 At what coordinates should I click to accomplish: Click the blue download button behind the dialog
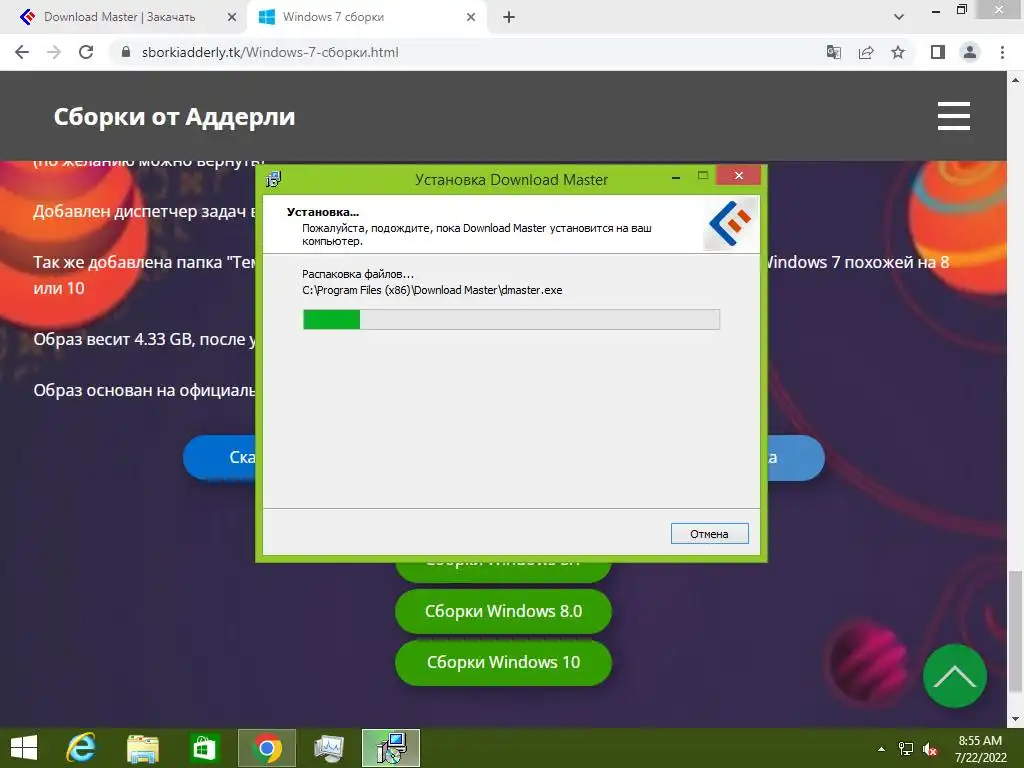pos(220,457)
